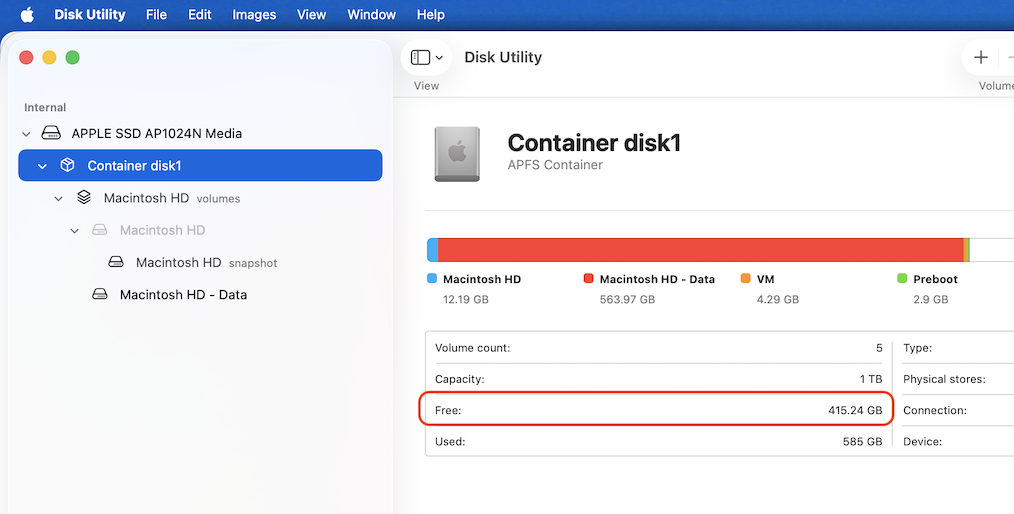Viewport: 1014px width, 514px height.
Task: Open the Apple menu
Action: (27, 14)
